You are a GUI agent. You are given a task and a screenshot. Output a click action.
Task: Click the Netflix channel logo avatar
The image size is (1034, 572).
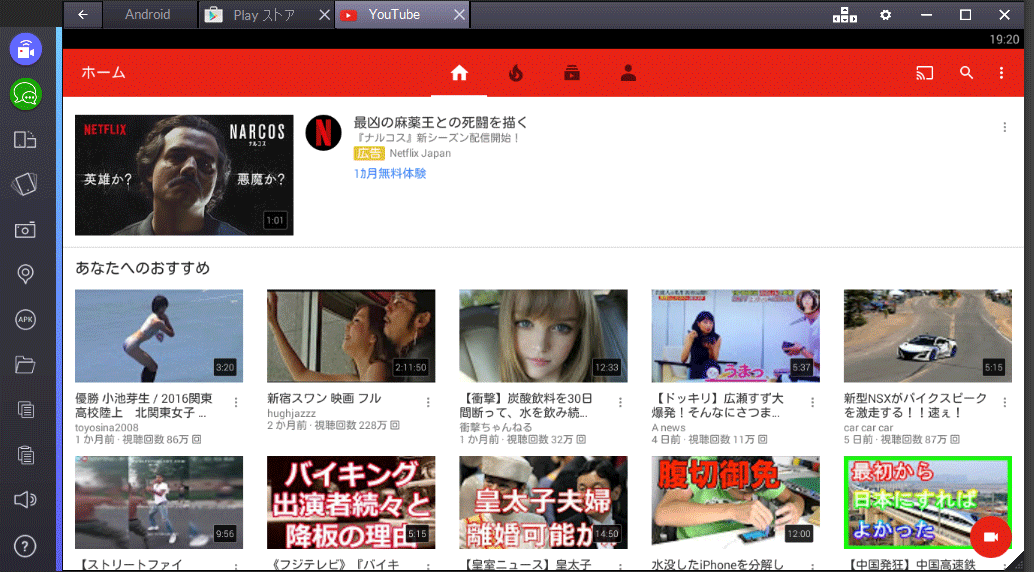(x=323, y=133)
